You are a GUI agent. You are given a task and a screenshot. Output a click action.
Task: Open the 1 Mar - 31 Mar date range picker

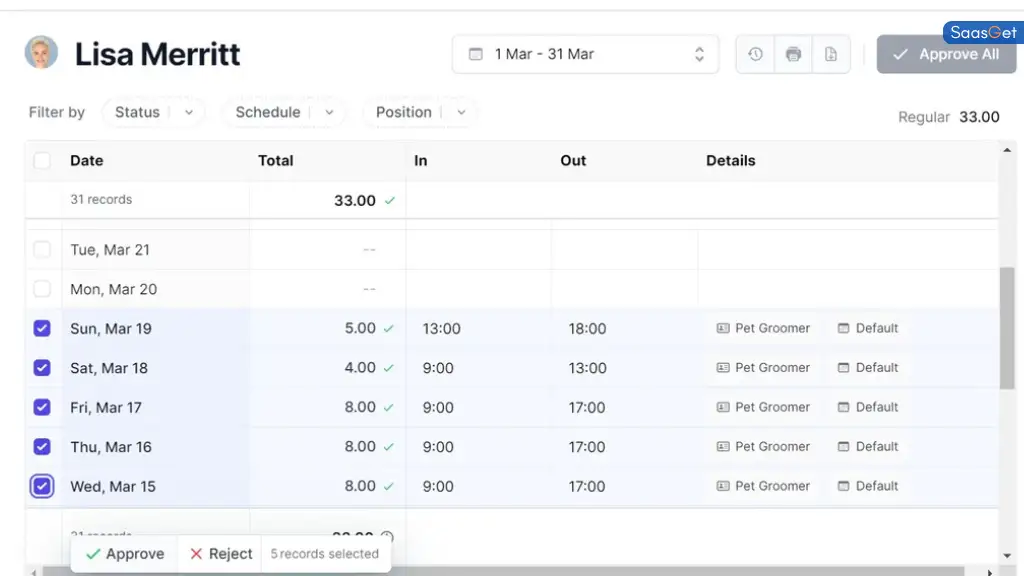tap(585, 54)
